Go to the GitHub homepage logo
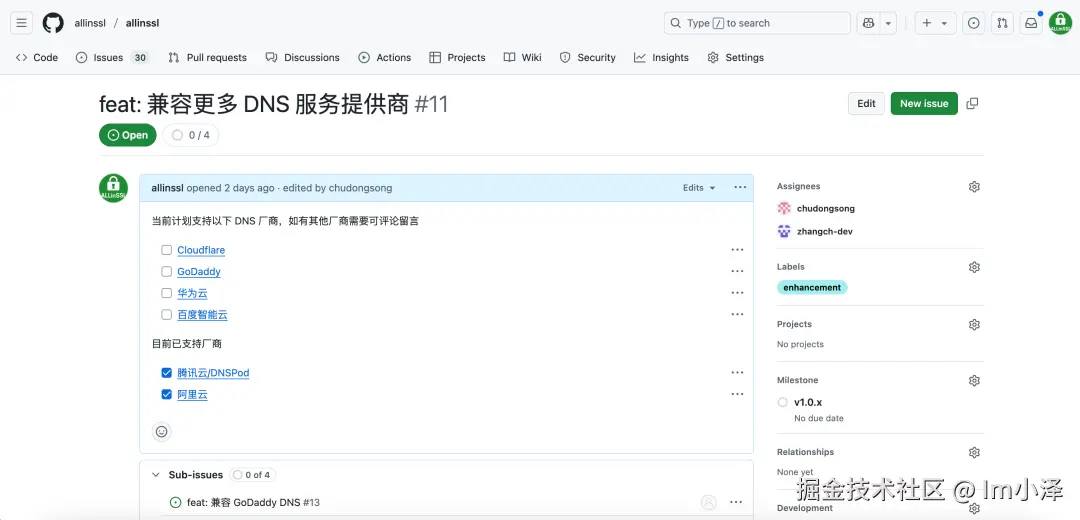This screenshot has height=520, width=1080. point(53,23)
